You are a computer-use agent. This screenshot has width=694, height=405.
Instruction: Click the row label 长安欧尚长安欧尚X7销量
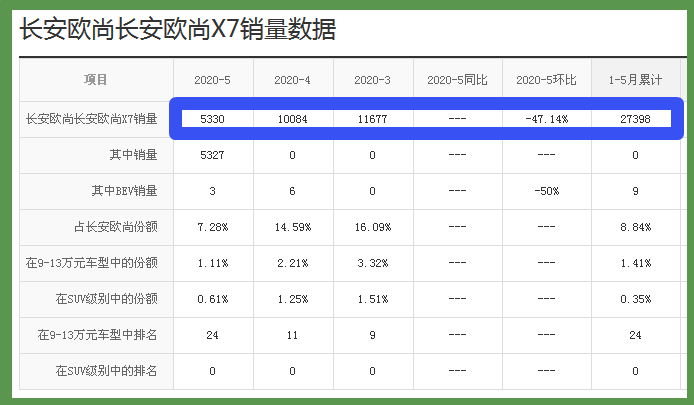92,119
